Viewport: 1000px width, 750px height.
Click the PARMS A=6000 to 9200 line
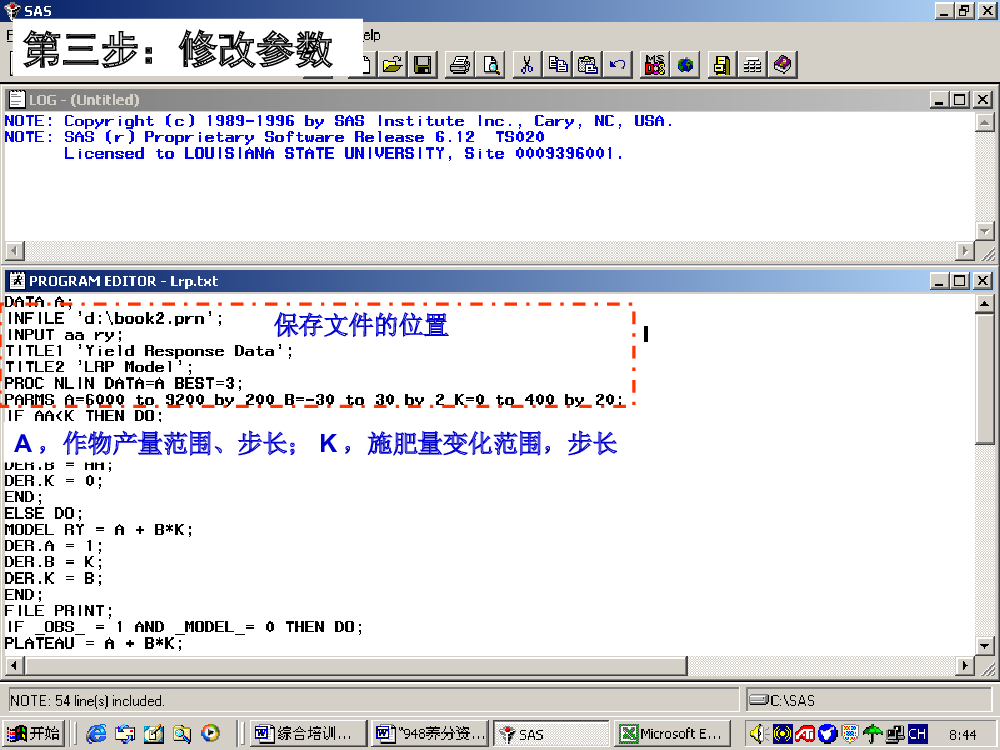pyautogui.click(x=313, y=400)
